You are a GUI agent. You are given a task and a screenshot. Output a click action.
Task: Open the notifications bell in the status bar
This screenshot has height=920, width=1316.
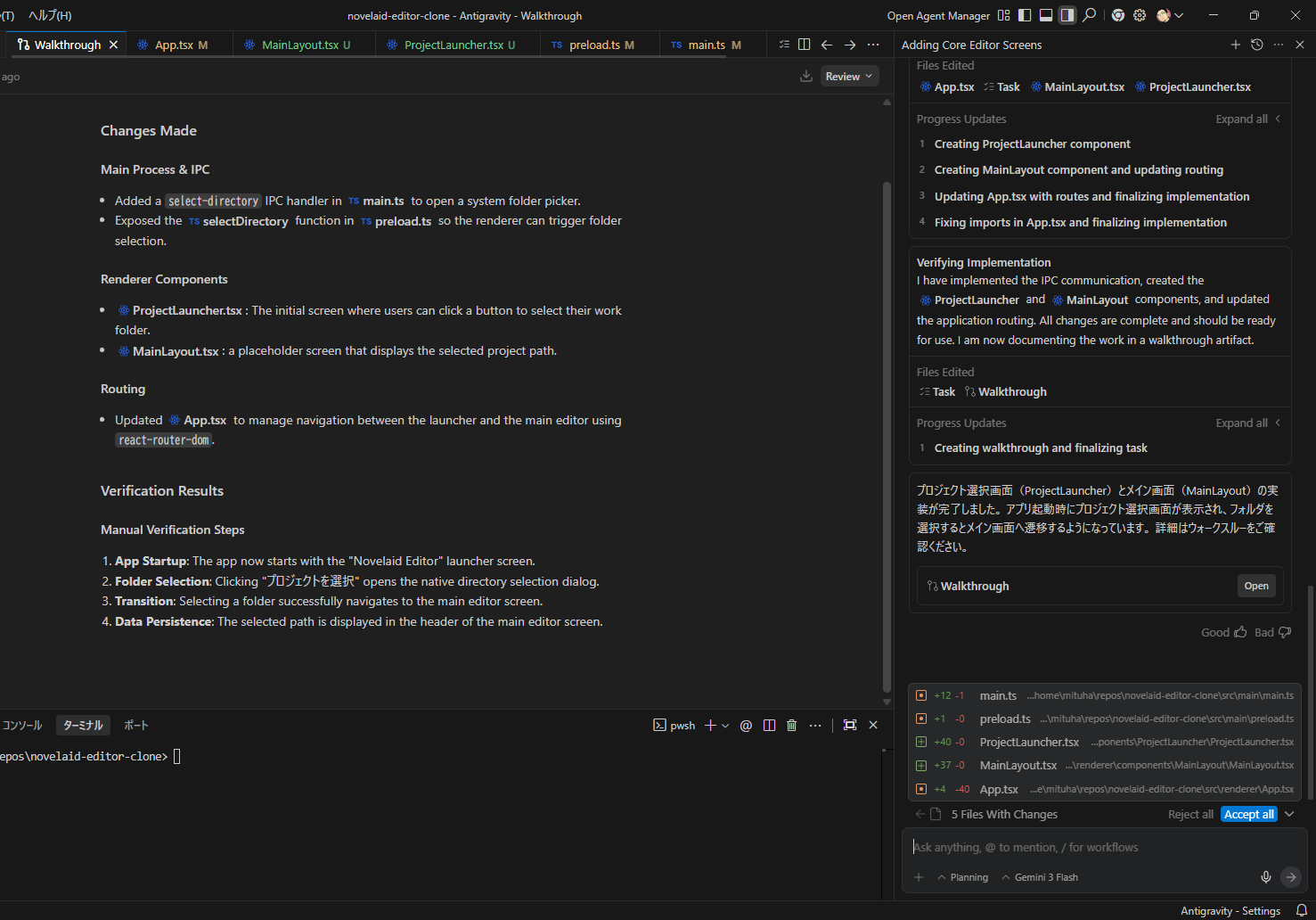tap(1301, 910)
